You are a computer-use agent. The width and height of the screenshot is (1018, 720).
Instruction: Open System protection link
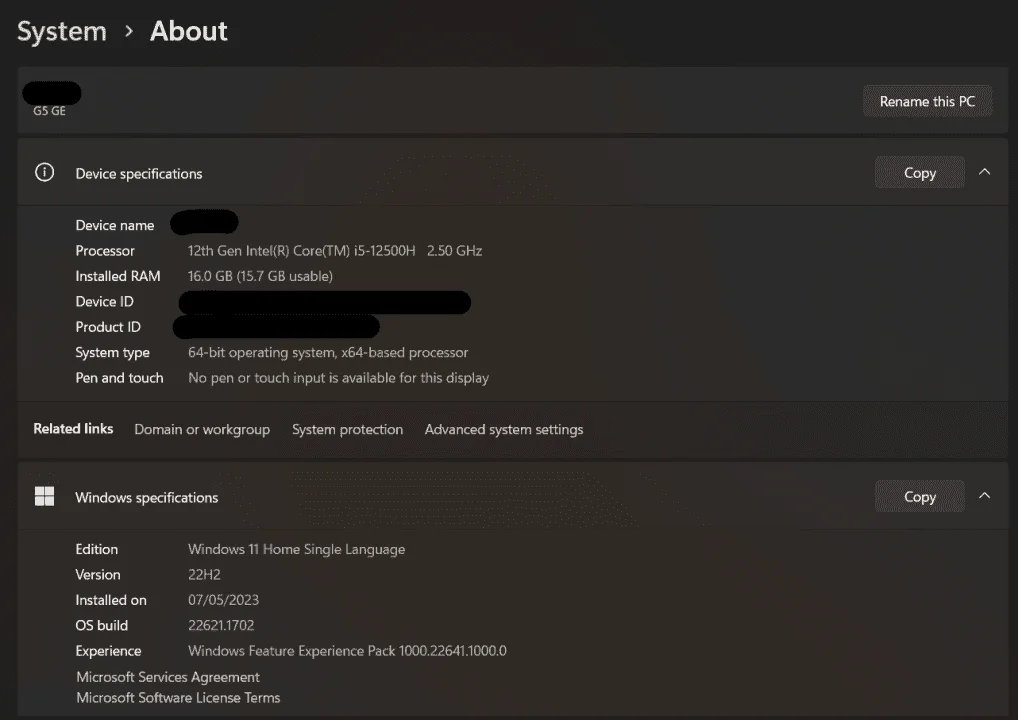click(x=347, y=429)
